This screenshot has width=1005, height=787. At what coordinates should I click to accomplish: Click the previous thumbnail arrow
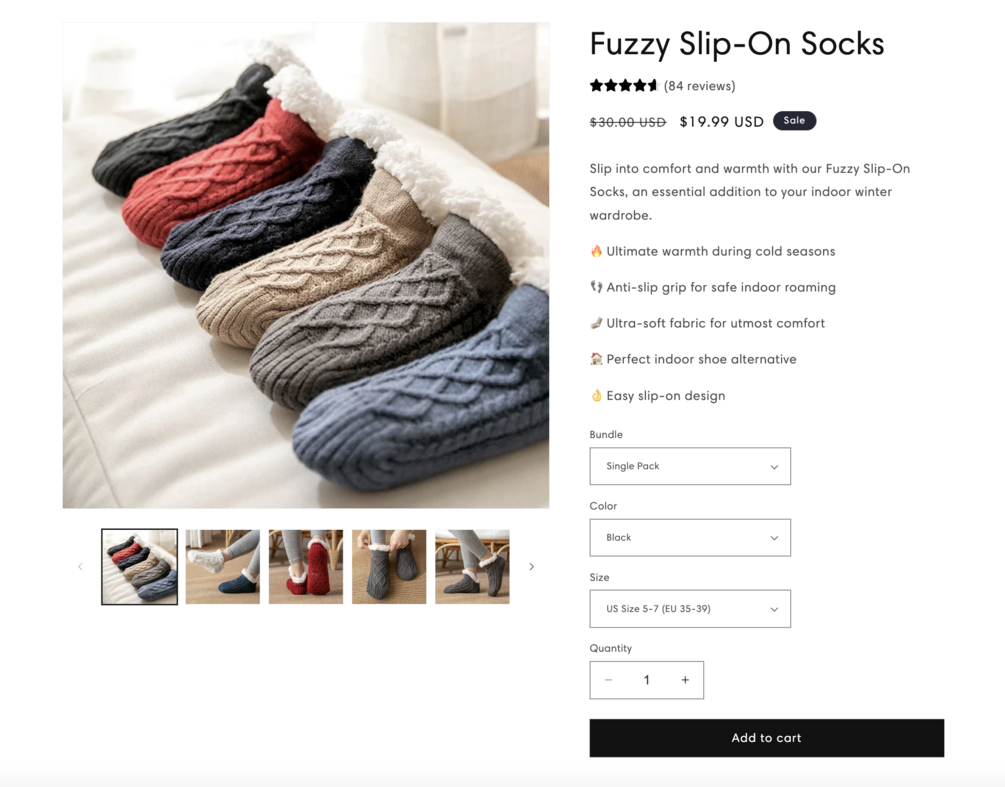(81, 567)
